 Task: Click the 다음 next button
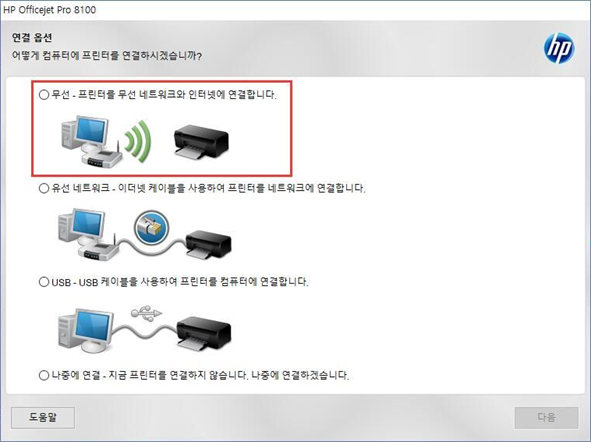pos(547,418)
